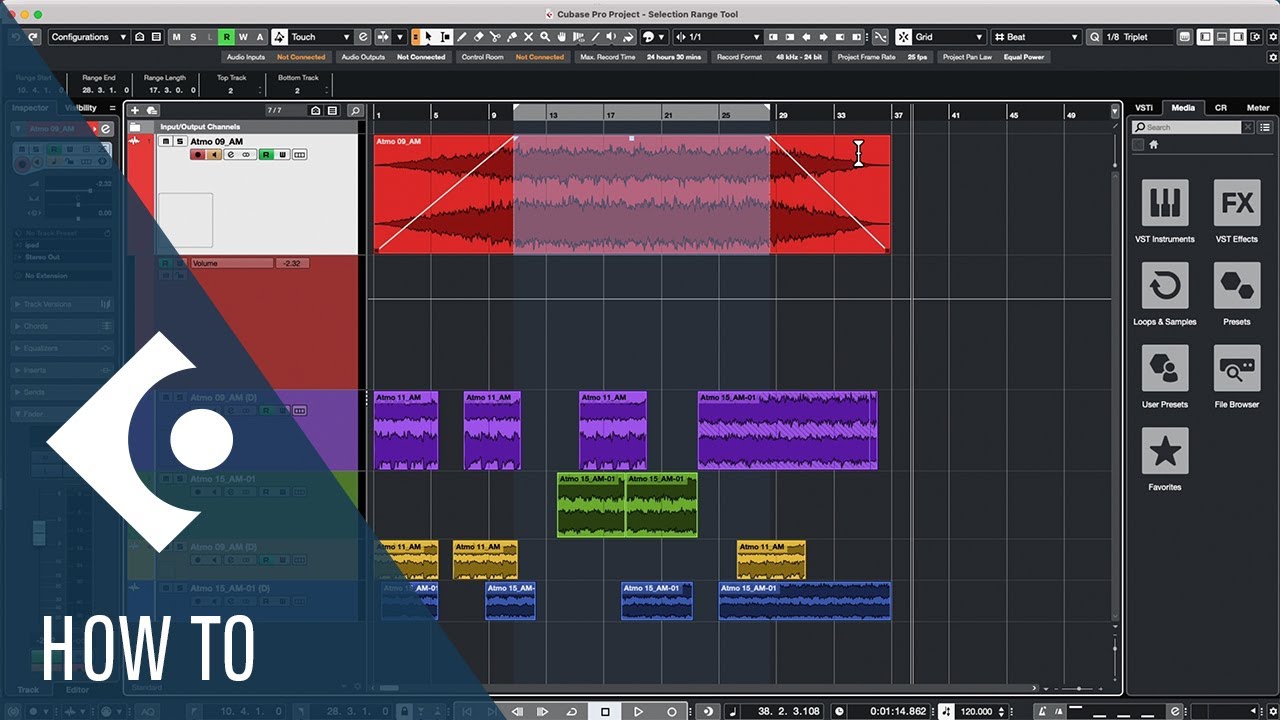
Task: Switch to Media tab
Action: coord(1183,108)
